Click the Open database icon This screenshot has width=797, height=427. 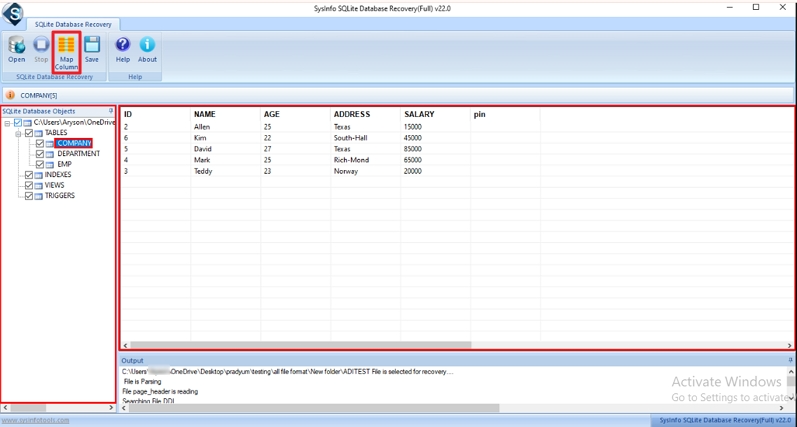point(17,48)
